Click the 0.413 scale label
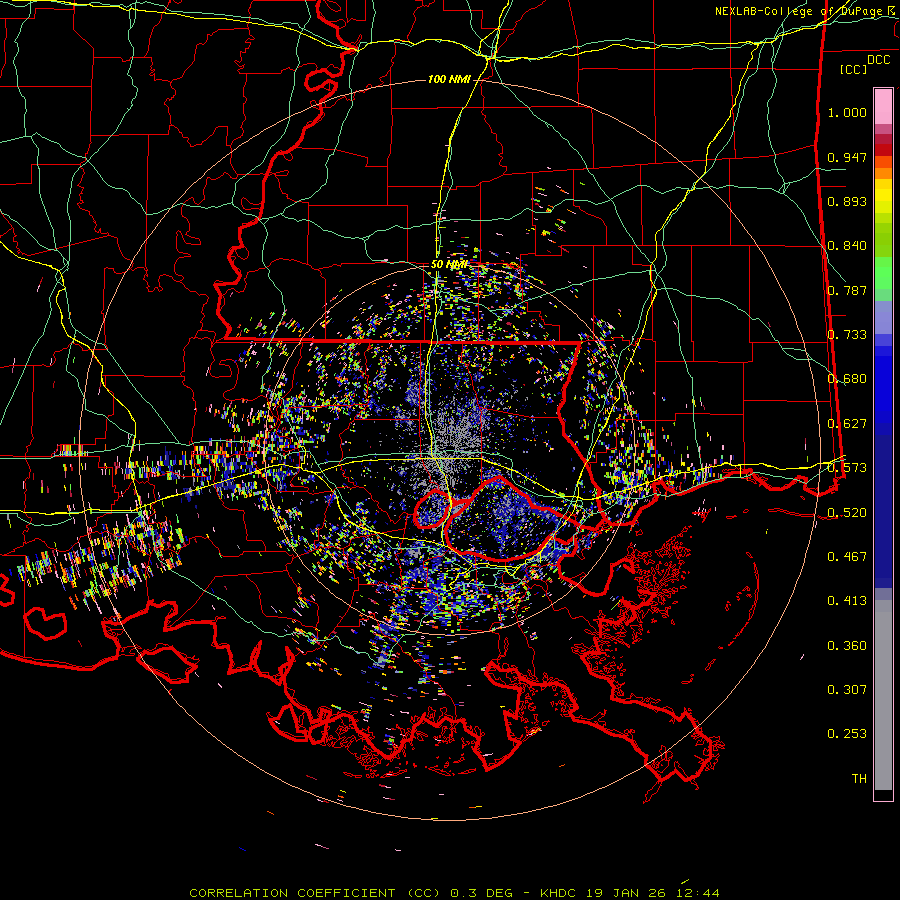 [847, 601]
